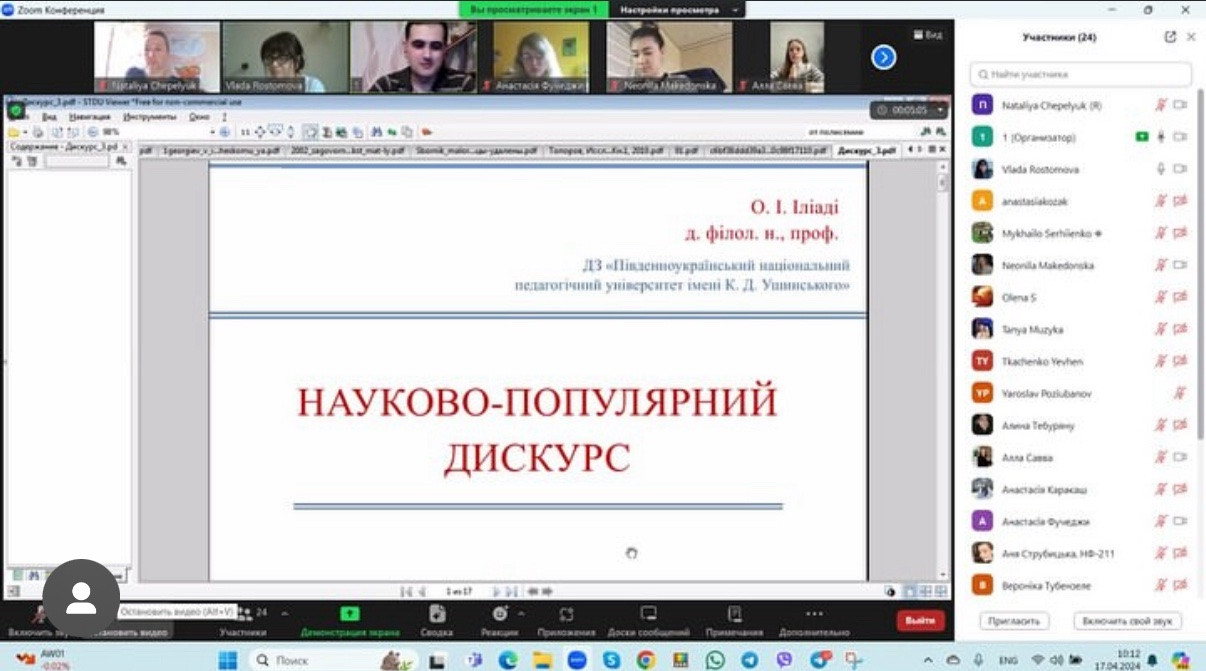This screenshot has height=671, width=1206.
Task: Open the 'Приложения' apps icon
Action: [566, 614]
